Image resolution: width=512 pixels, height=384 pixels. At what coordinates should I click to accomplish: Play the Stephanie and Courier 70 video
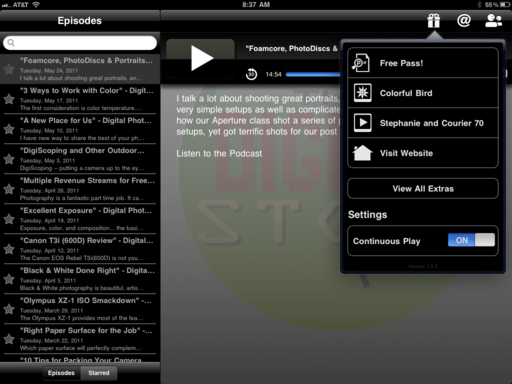(423, 123)
